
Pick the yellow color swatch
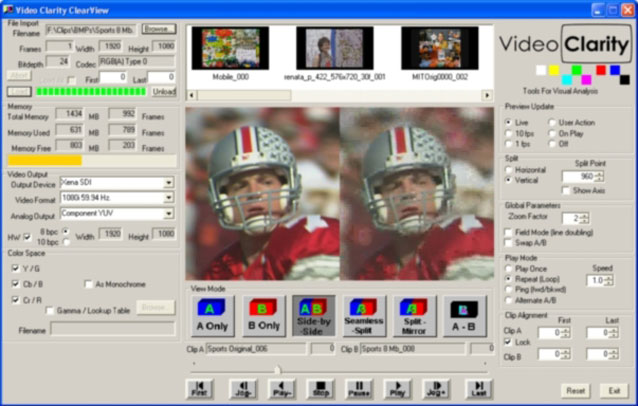click(554, 70)
